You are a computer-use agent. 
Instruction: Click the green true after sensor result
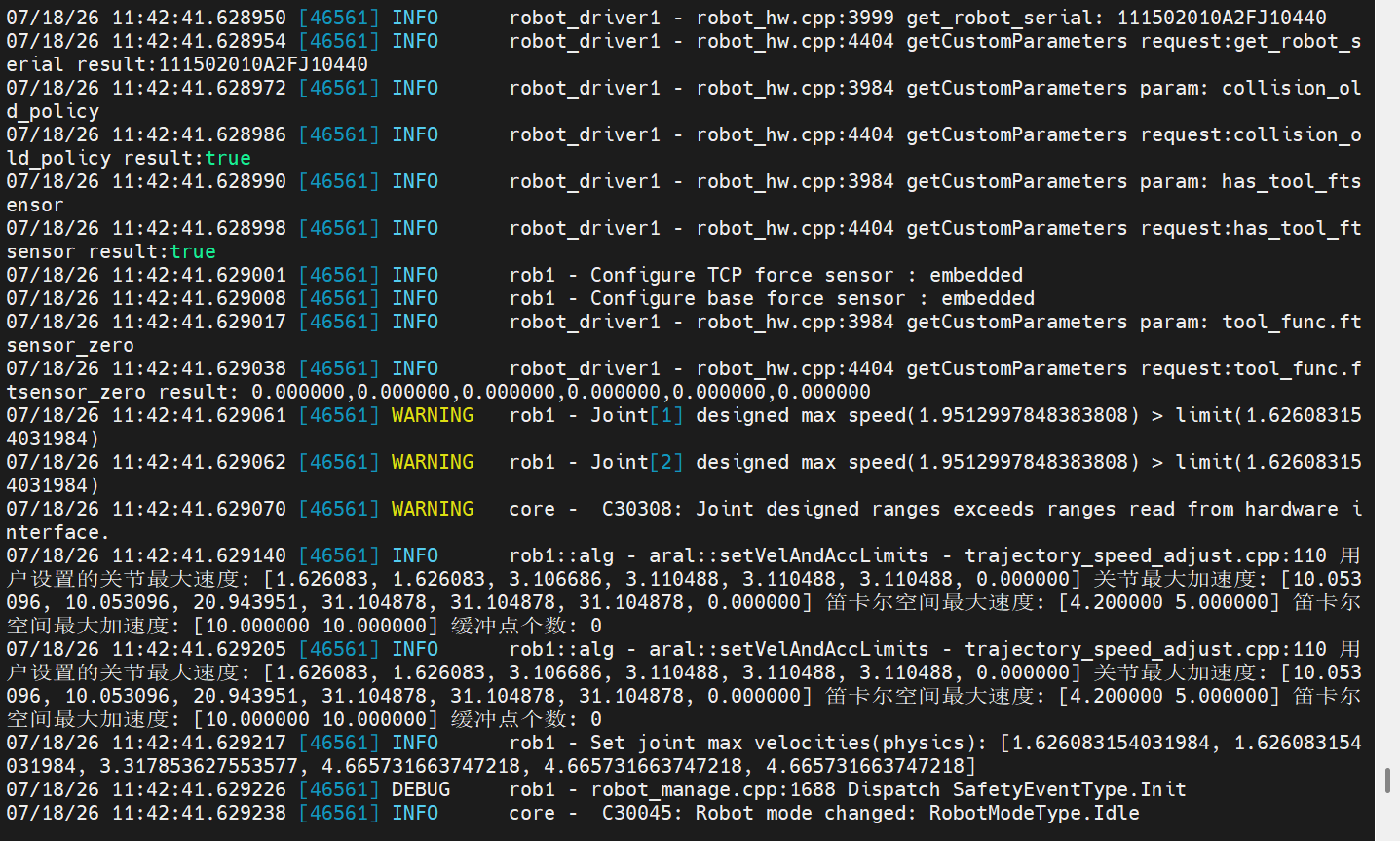pos(193,251)
